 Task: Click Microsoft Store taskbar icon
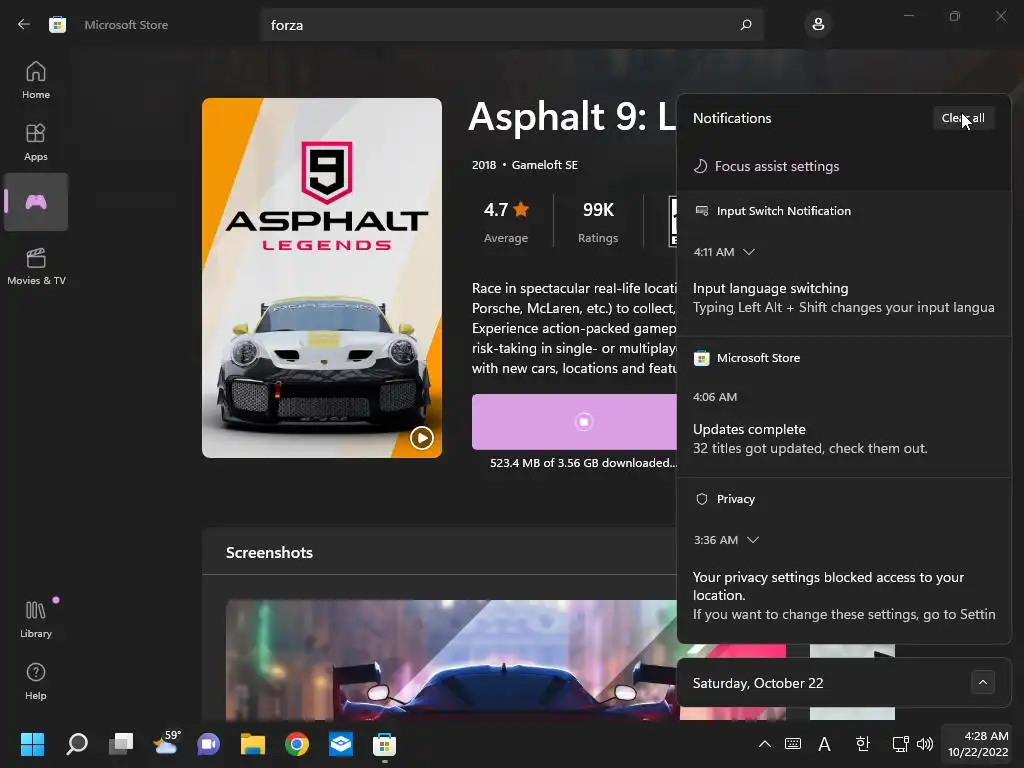[385, 744]
